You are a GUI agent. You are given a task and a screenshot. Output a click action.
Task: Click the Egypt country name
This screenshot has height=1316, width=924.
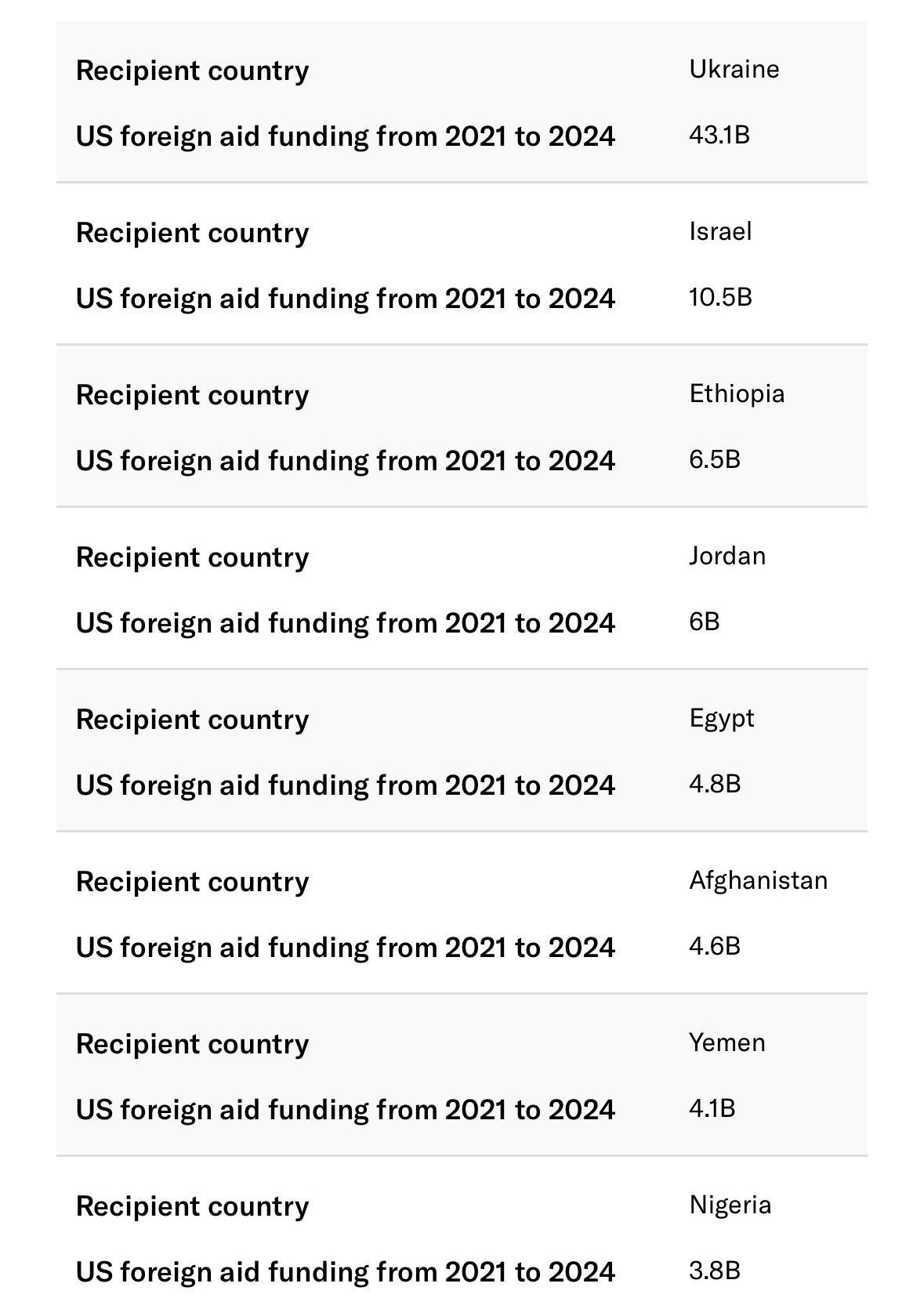point(721,719)
